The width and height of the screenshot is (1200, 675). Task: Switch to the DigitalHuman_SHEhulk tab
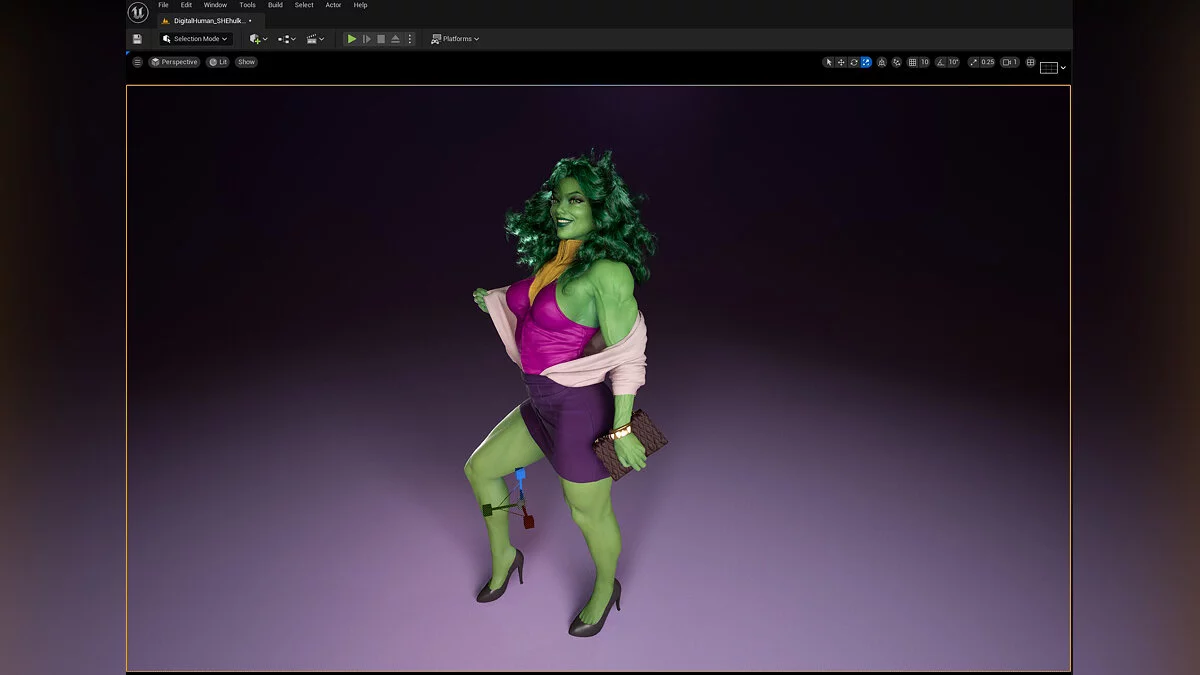(x=209, y=20)
